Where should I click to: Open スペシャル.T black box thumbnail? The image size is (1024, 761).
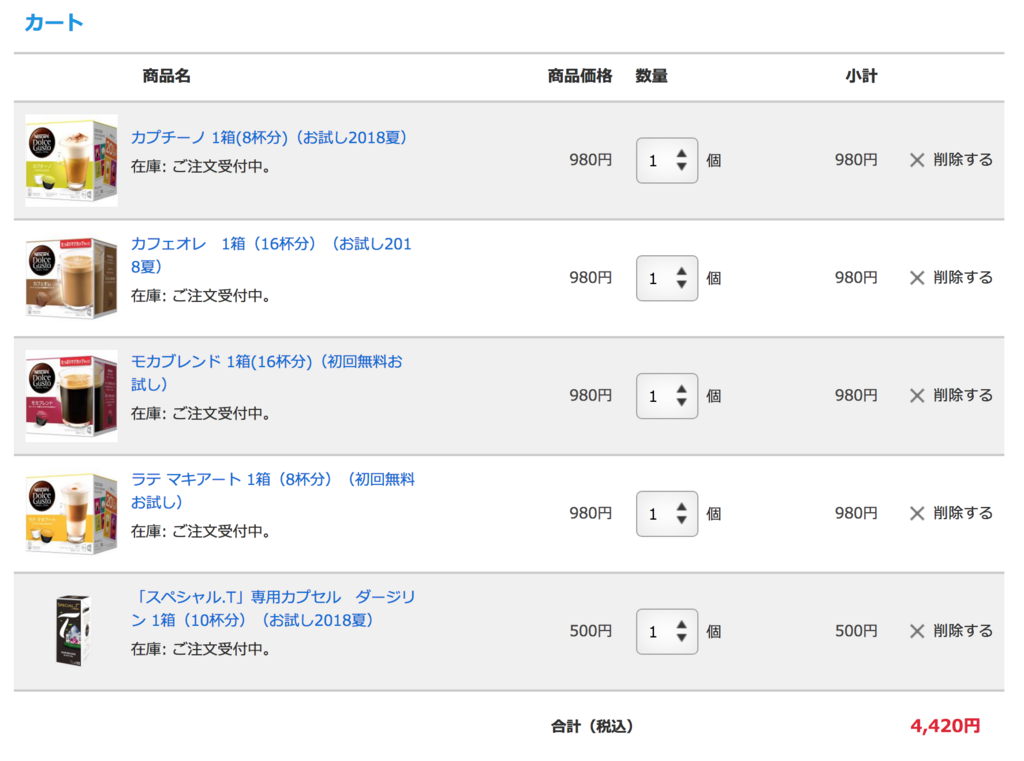coord(72,631)
